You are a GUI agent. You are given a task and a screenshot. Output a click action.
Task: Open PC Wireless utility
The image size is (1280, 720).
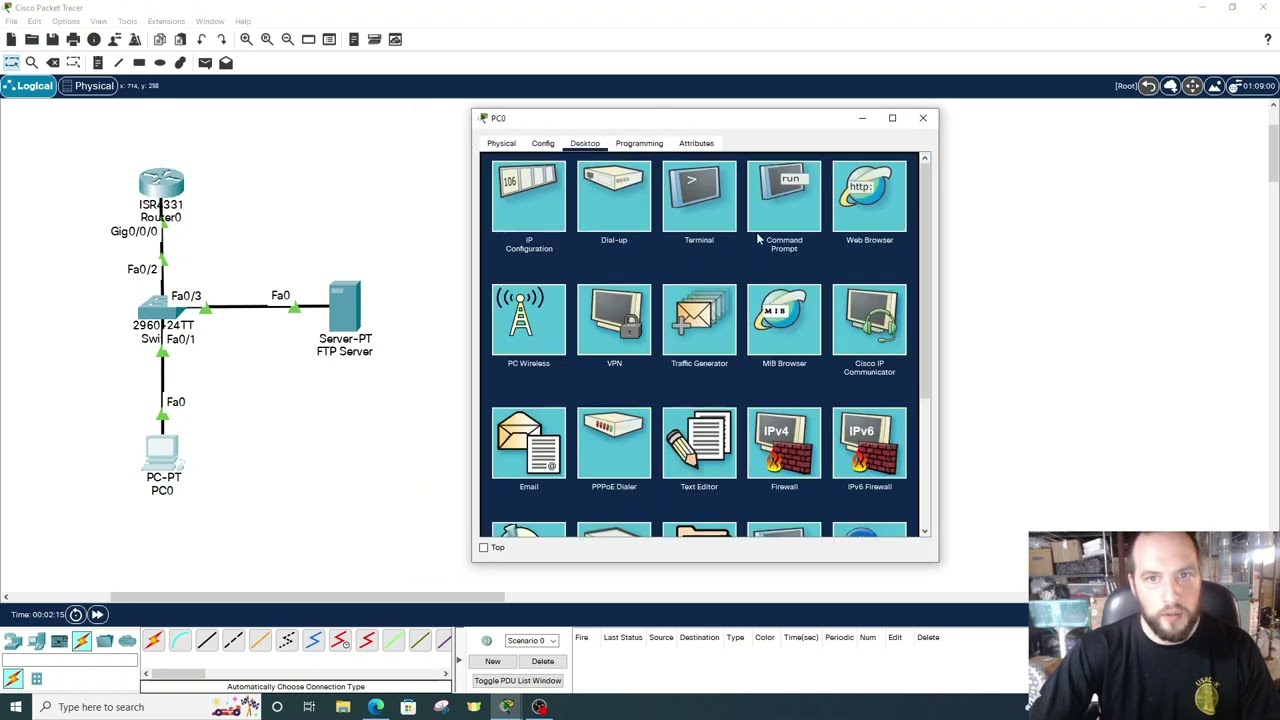tap(528, 320)
